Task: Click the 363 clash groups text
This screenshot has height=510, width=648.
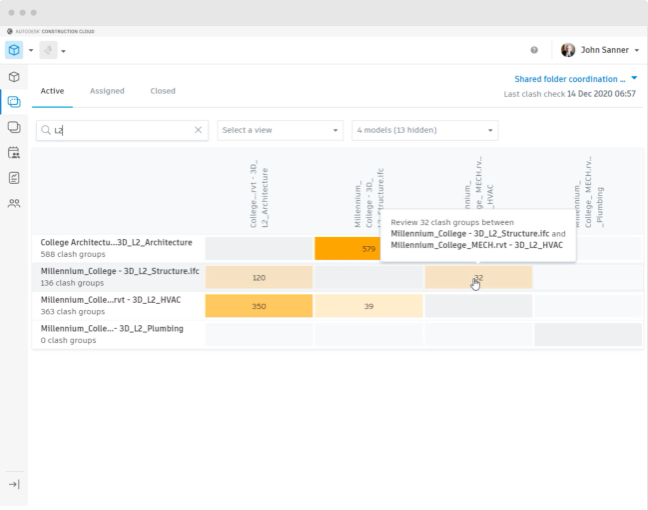Action: pyautogui.click(x=73, y=312)
